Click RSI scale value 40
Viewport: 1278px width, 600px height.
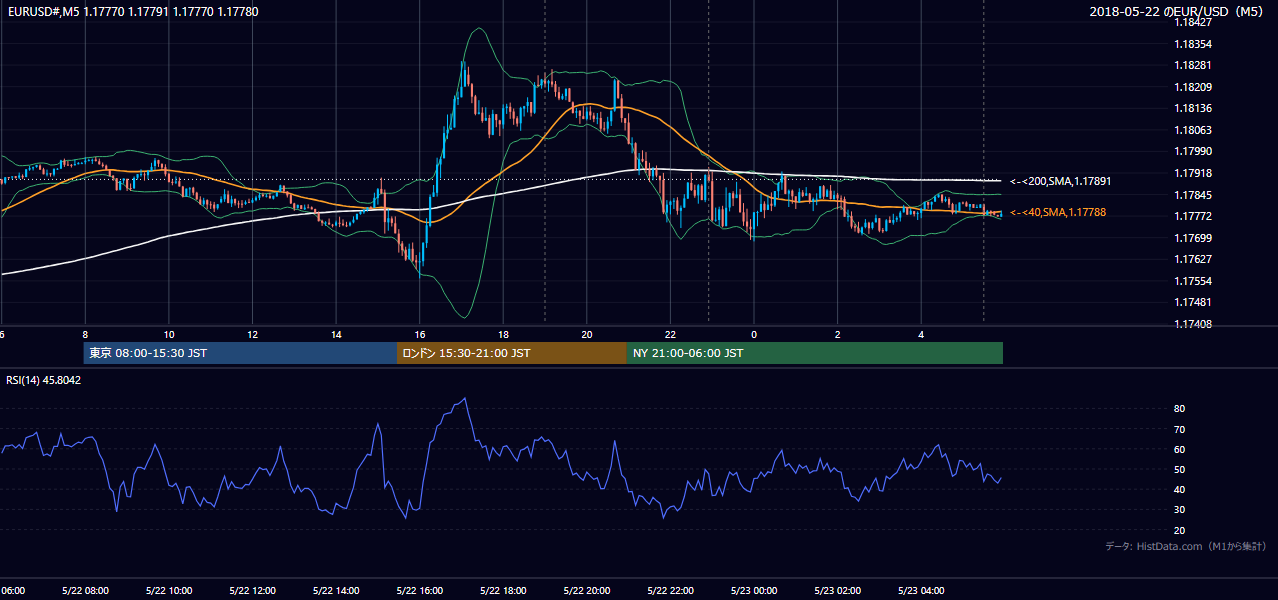[1179, 489]
